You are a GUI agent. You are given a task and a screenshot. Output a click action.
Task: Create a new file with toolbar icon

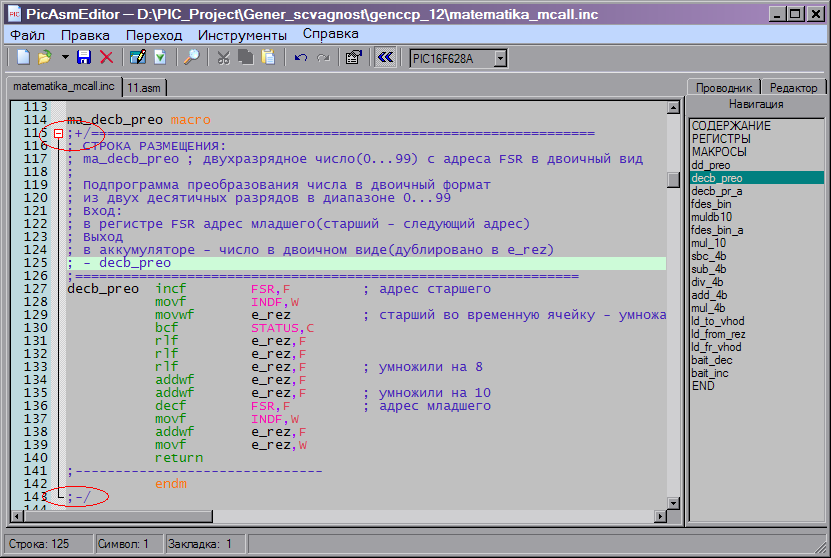(23, 57)
